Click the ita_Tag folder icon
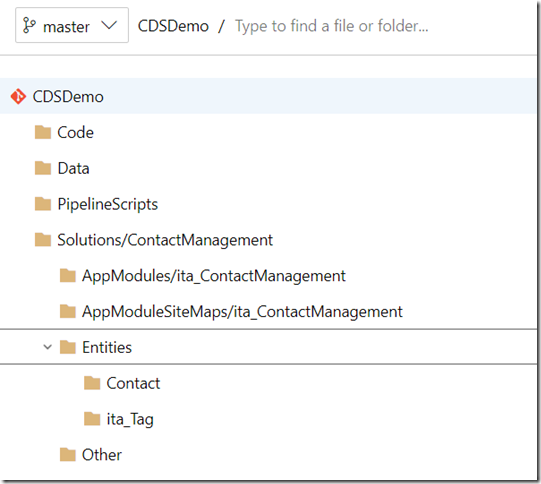 (92, 419)
